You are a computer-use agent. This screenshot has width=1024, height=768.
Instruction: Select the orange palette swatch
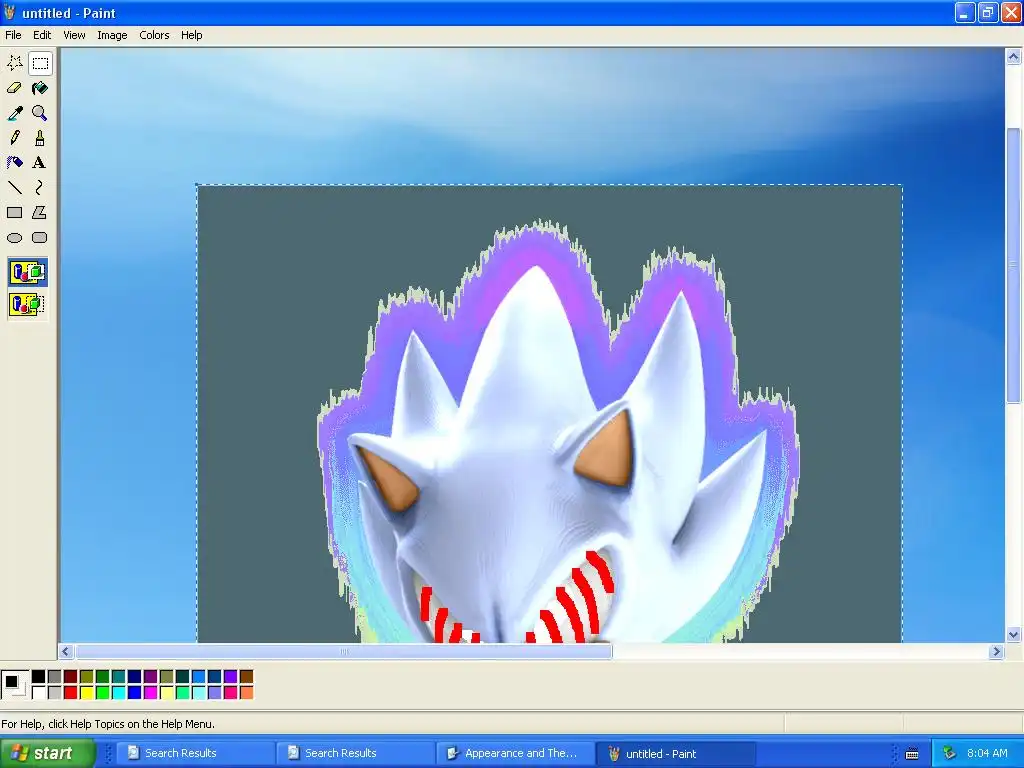pyautogui.click(x=246, y=692)
